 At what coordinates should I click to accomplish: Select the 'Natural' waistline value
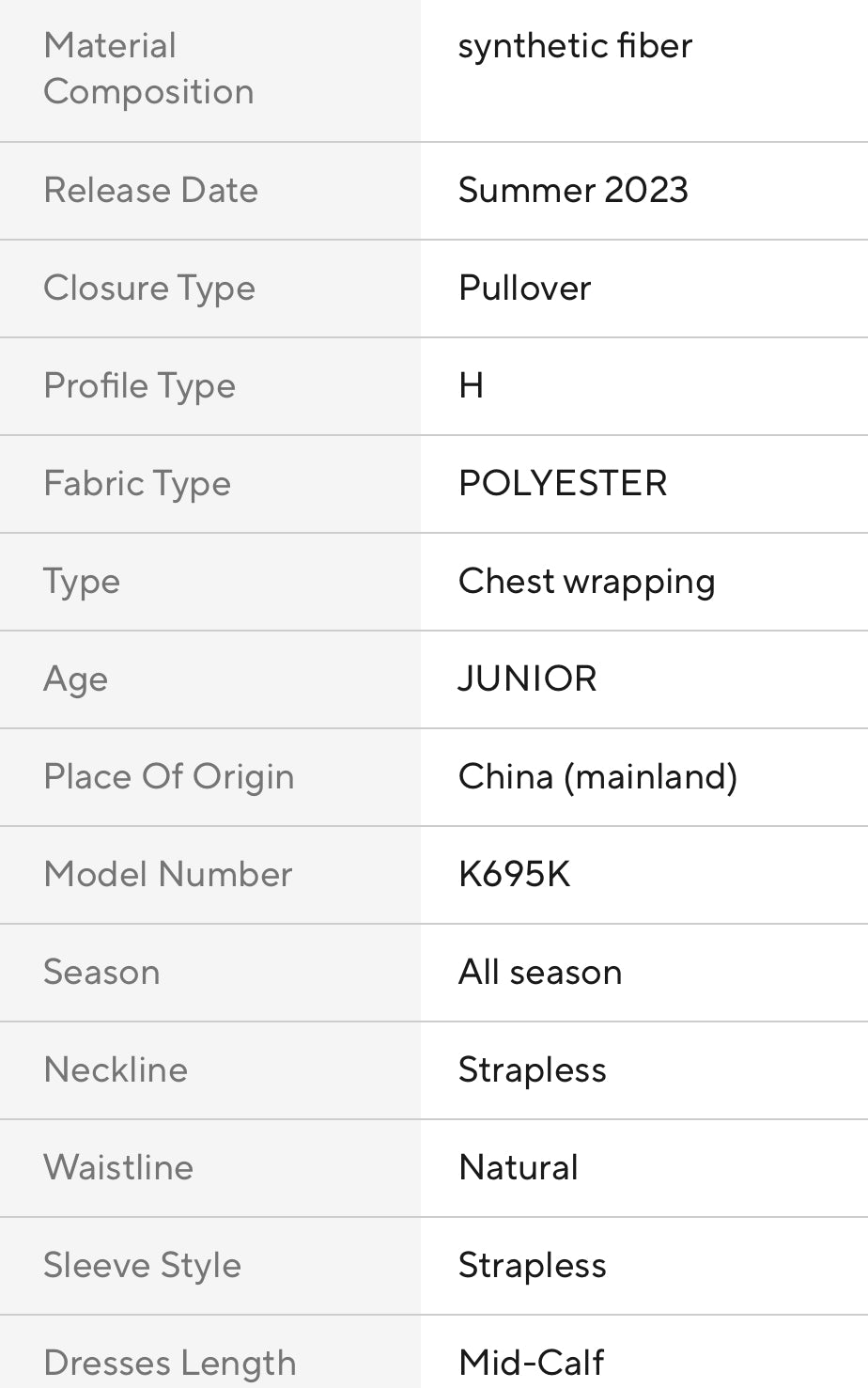[x=518, y=1168]
